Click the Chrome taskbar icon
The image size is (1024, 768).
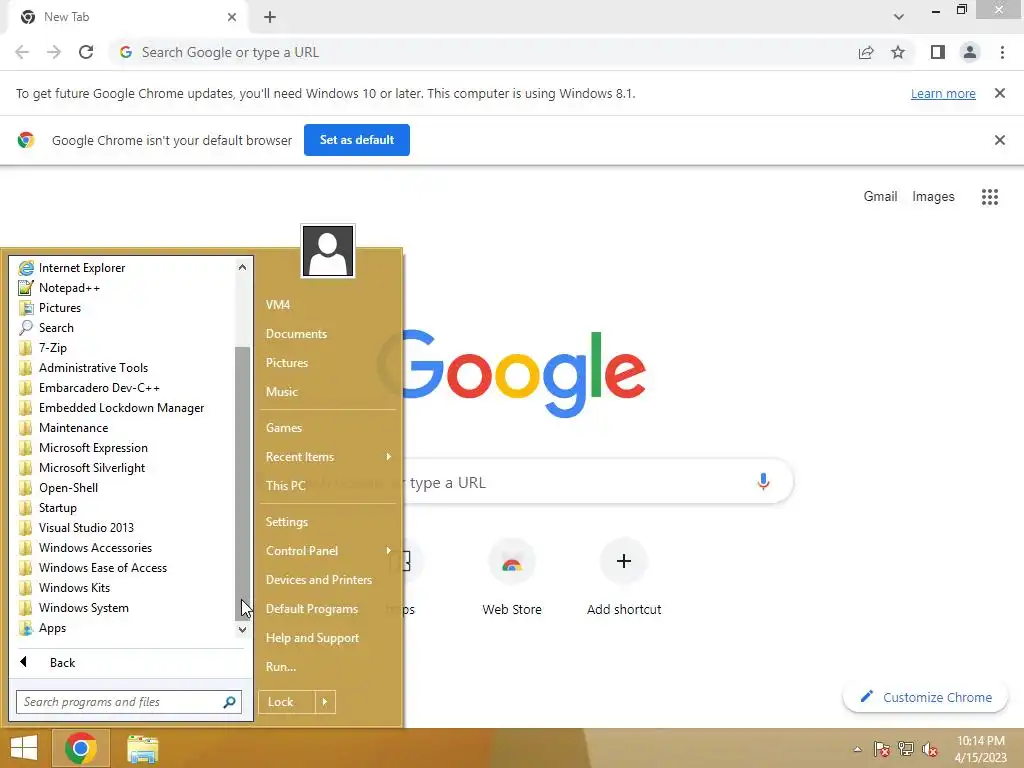tap(81, 748)
